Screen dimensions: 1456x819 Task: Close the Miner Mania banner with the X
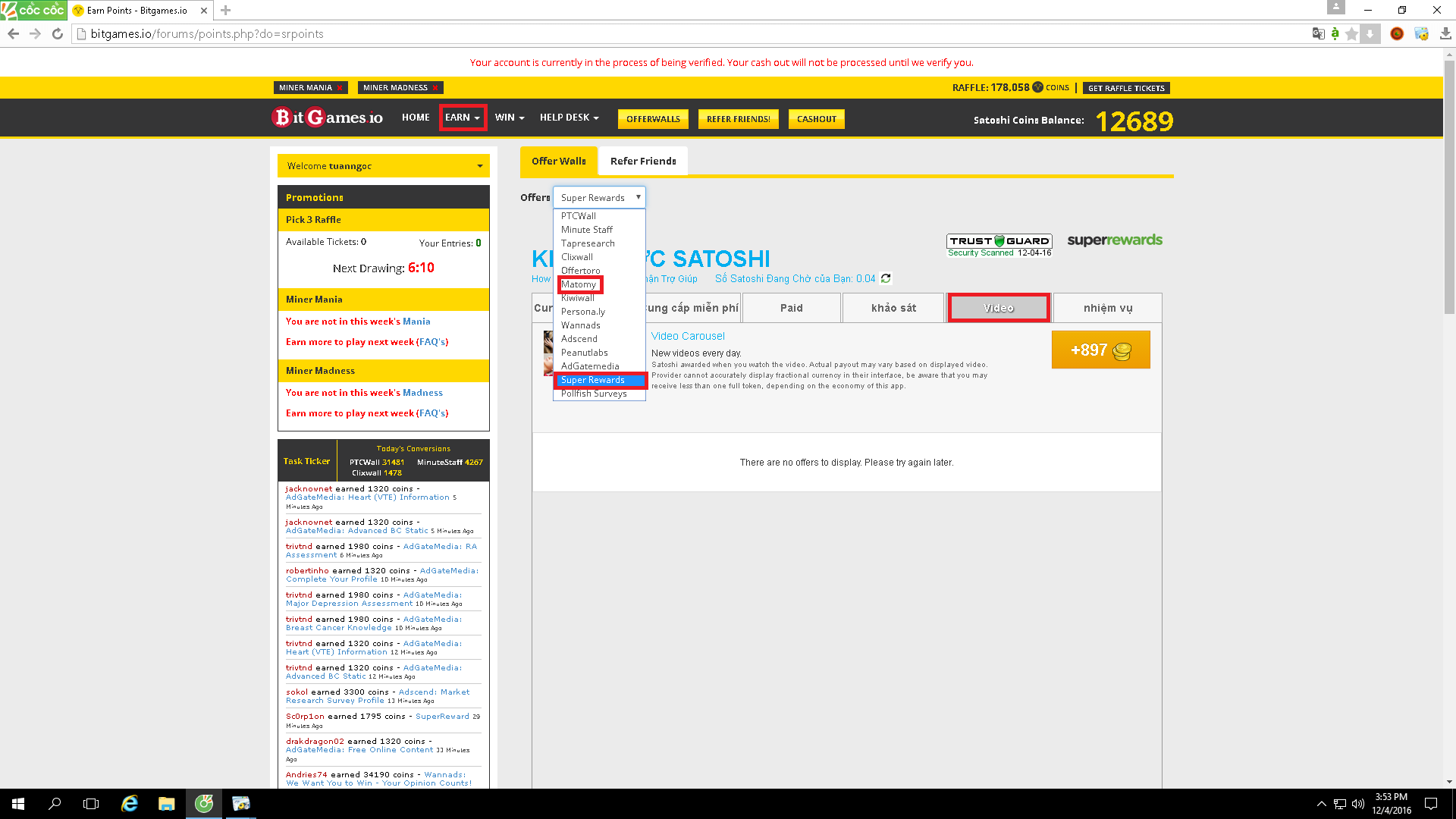340,88
